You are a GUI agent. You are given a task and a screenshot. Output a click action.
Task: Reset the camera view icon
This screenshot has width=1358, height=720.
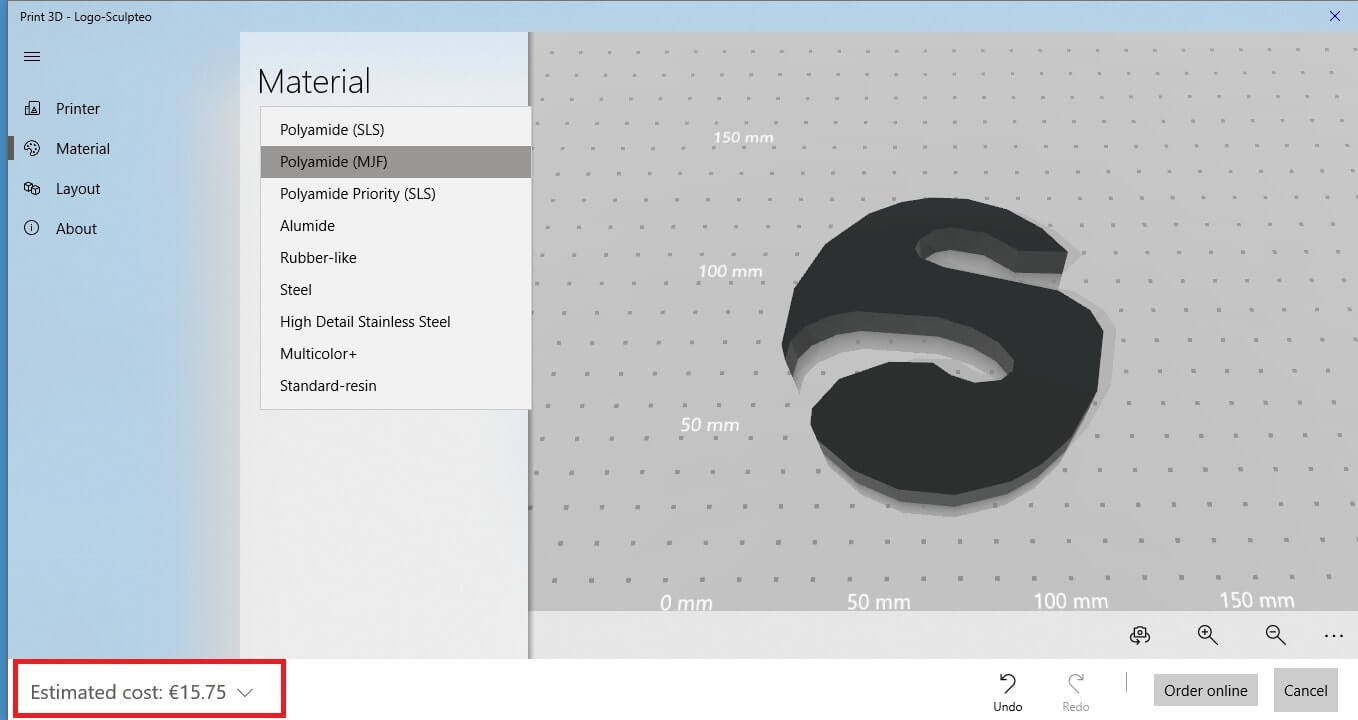pos(1139,635)
